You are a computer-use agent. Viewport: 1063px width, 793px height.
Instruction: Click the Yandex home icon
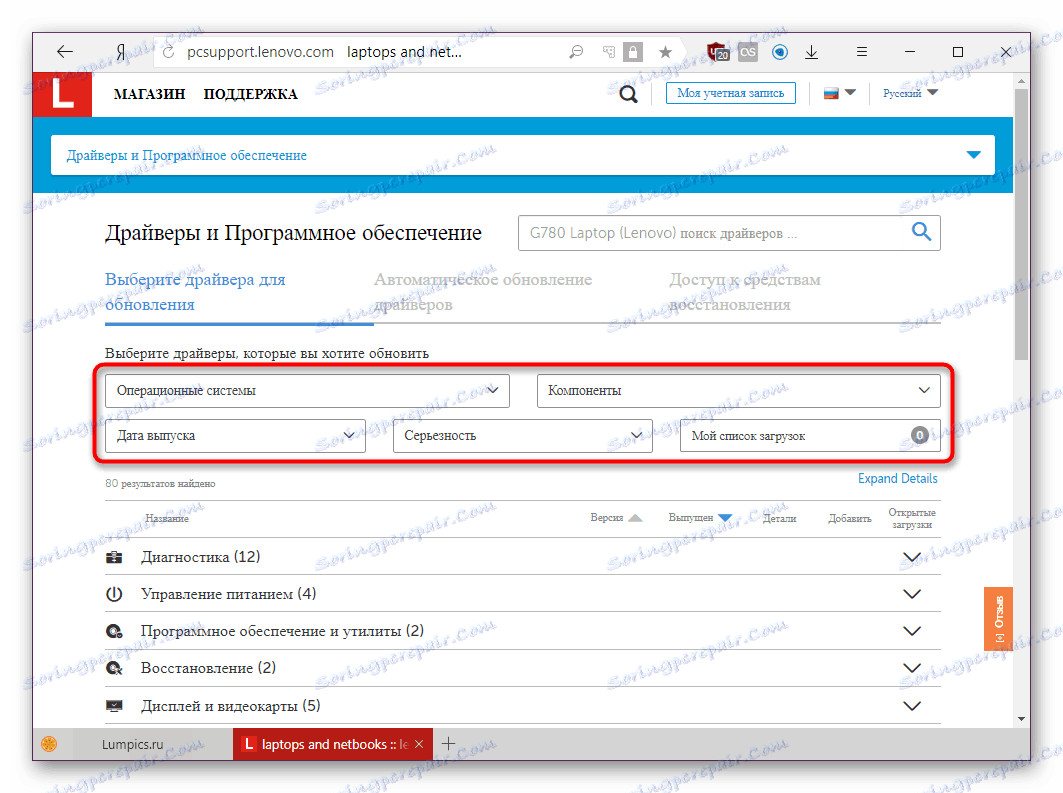(x=121, y=52)
